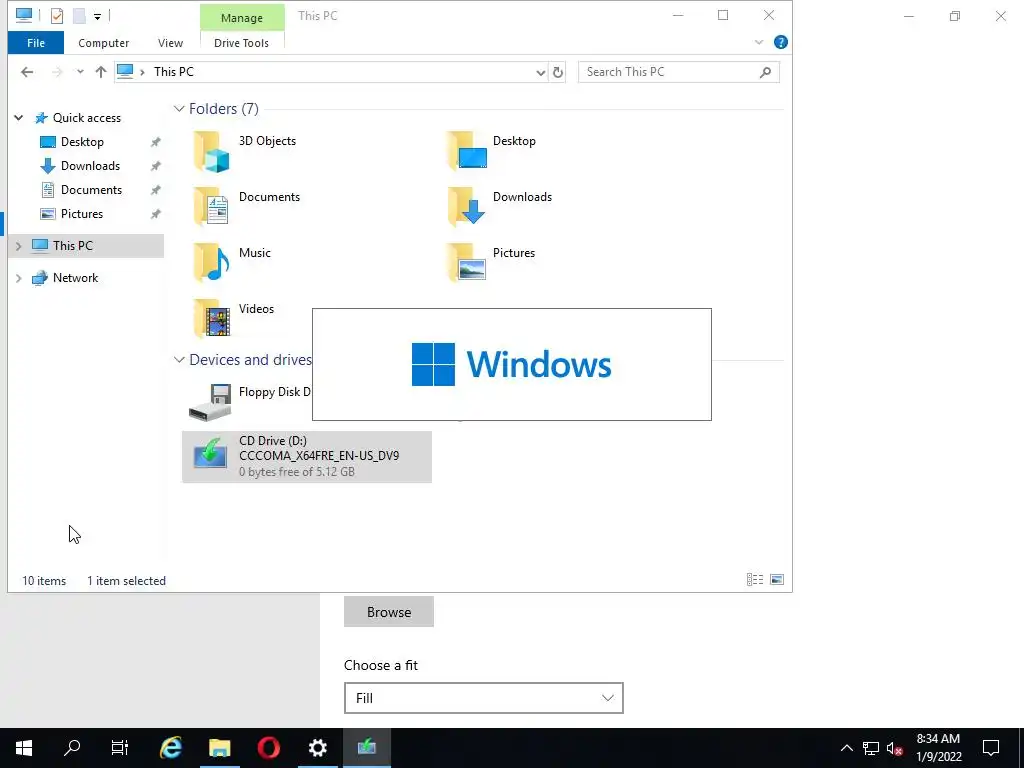Image resolution: width=1024 pixels, height=768 pixels.
Task: Open the File menu in Explorer
Action: click(x=36, y=43)
